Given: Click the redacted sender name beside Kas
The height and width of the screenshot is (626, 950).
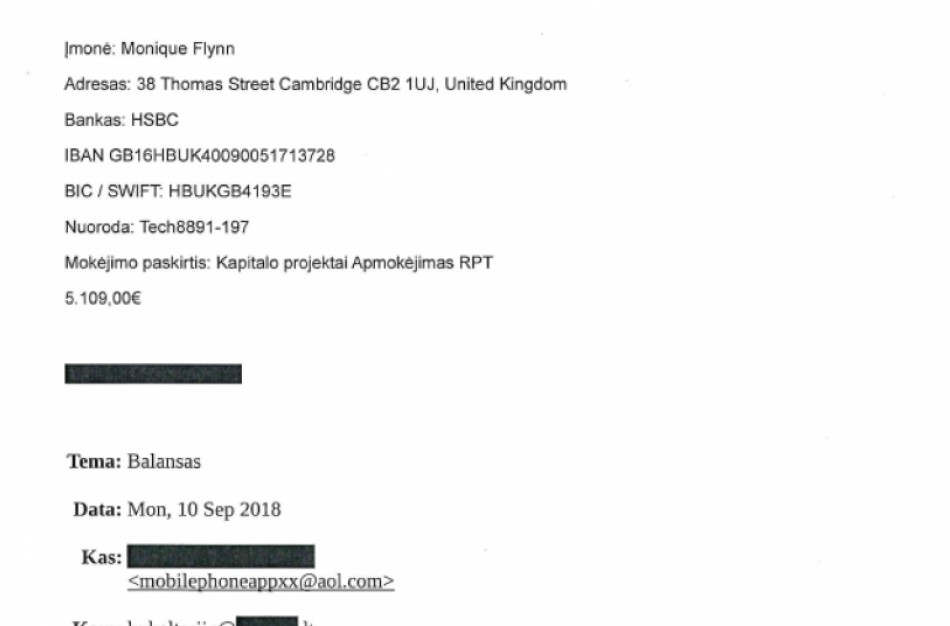Looking at the screenshot, I should (221, 557).
